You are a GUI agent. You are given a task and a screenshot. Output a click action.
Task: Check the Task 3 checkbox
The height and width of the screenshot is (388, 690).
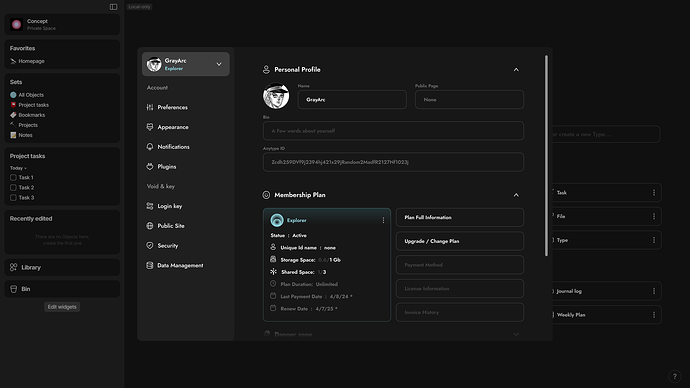(x=13, y=198)
